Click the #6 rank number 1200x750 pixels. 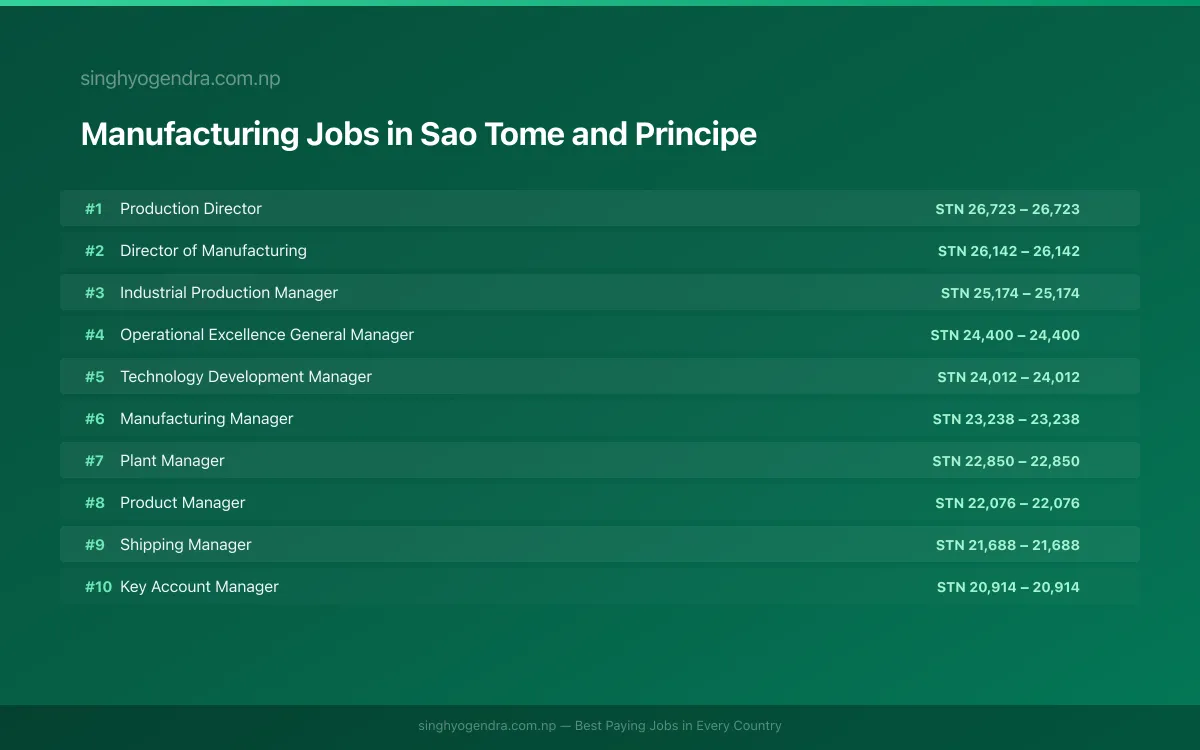pos(94,419)
